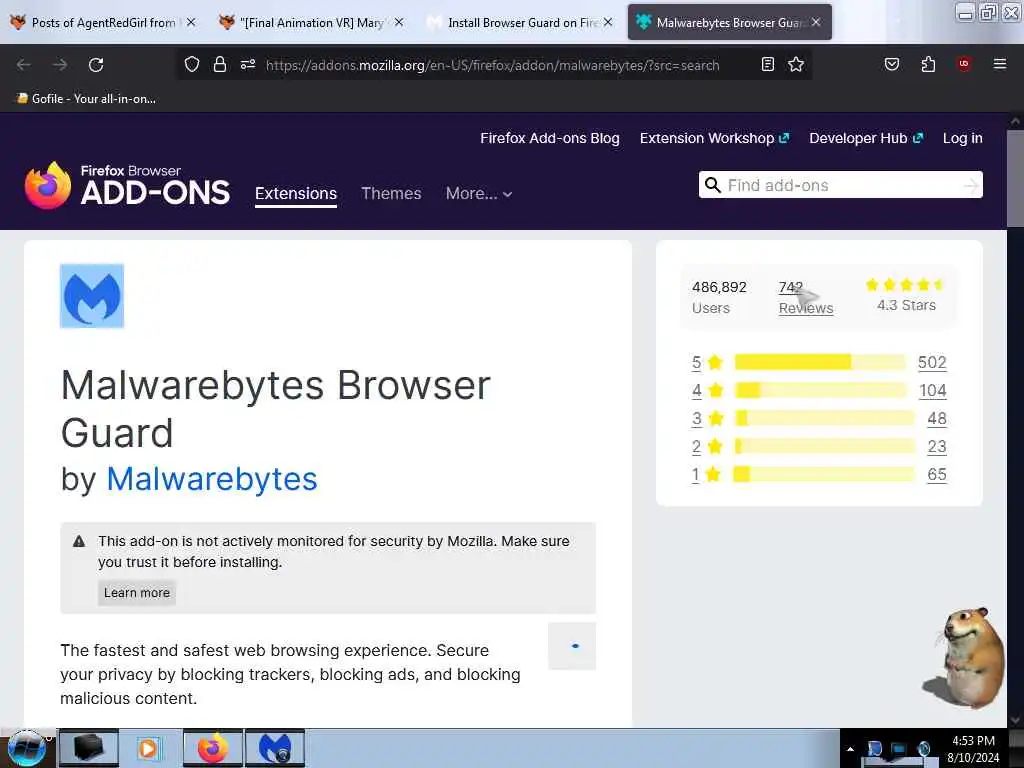Select the Themes navigation item
Viewport: 1024px width, 768px height.
391,193
